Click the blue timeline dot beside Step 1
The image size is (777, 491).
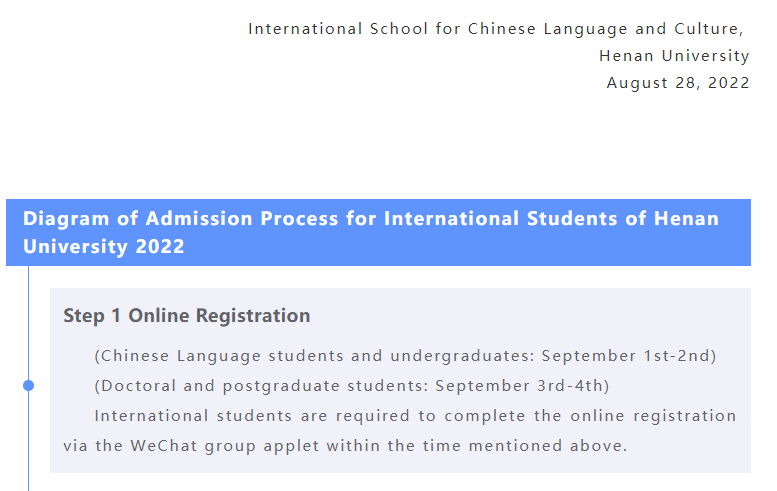point(28,386)
